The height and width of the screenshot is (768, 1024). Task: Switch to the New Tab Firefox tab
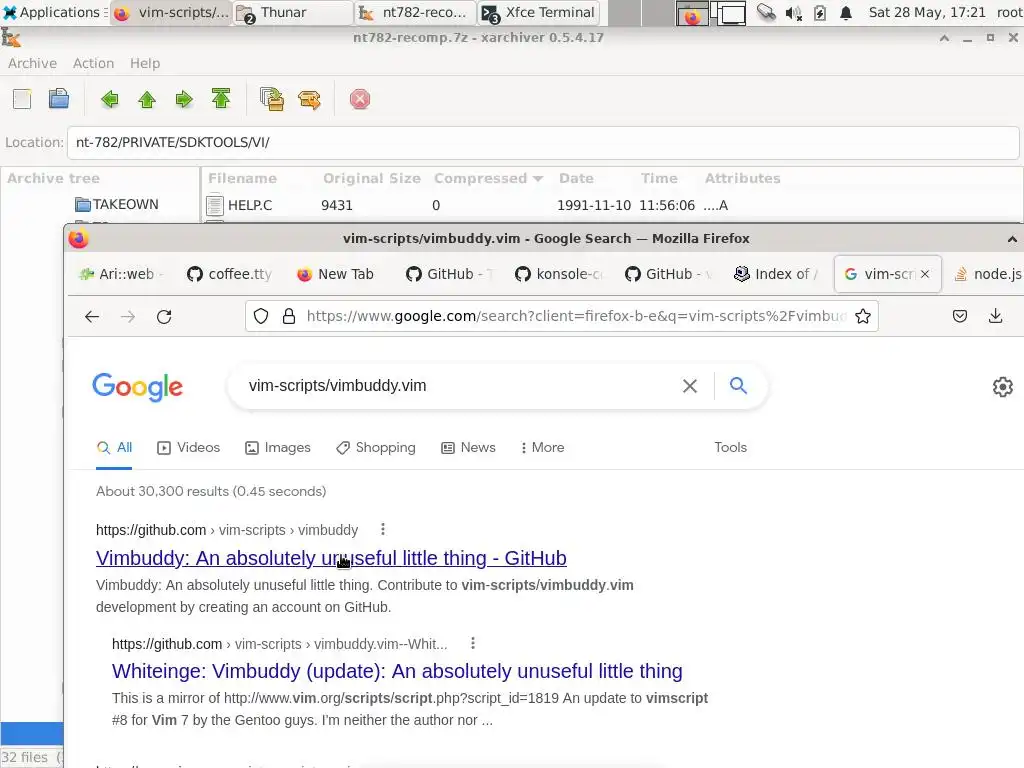pos(338,274)
